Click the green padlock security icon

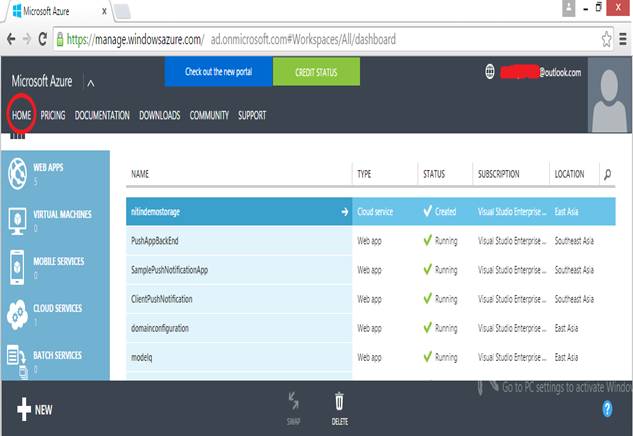click(x=60, y=39)
